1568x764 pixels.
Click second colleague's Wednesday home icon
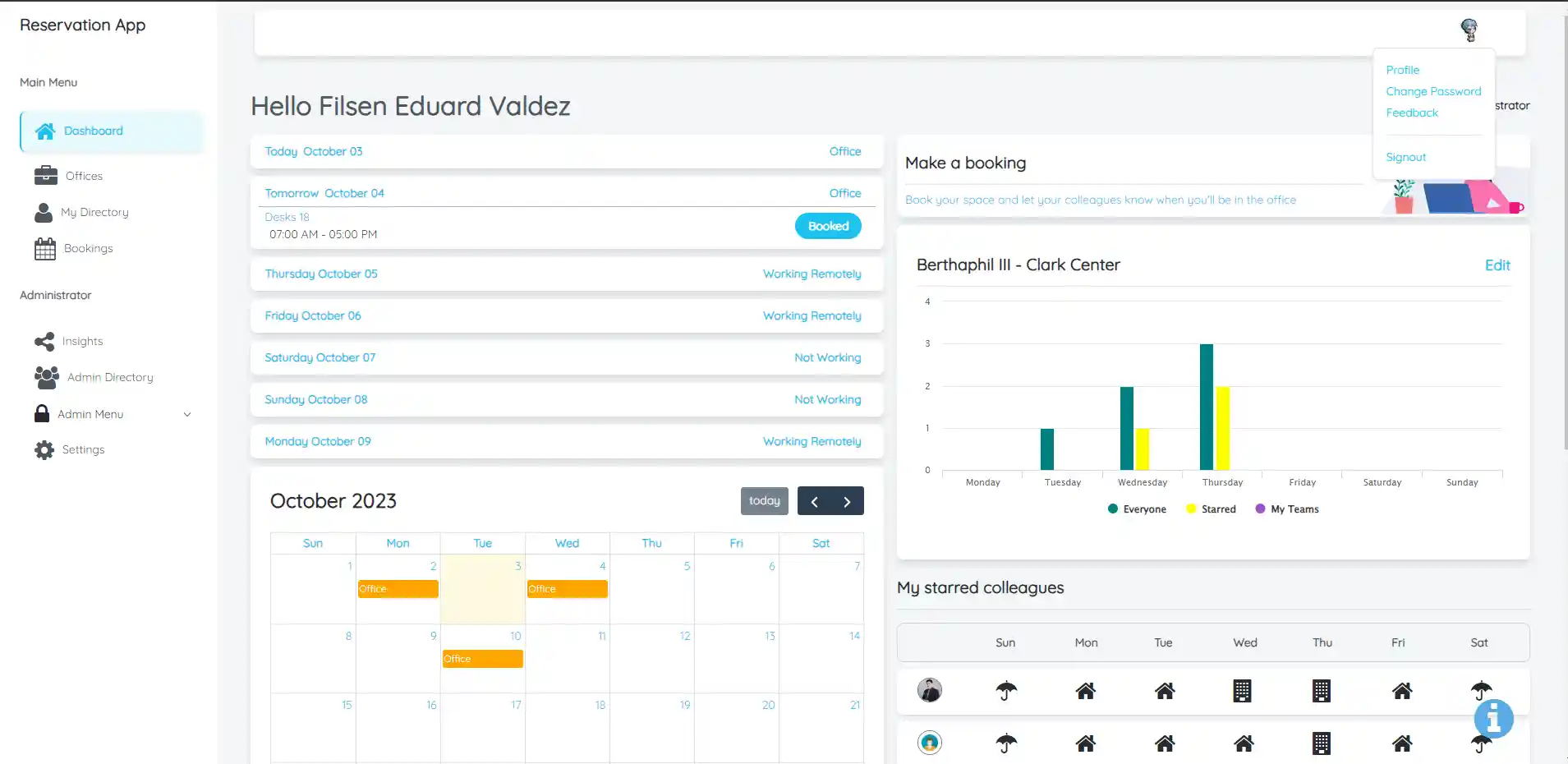pyautogui.click(x=1244, y=743)
